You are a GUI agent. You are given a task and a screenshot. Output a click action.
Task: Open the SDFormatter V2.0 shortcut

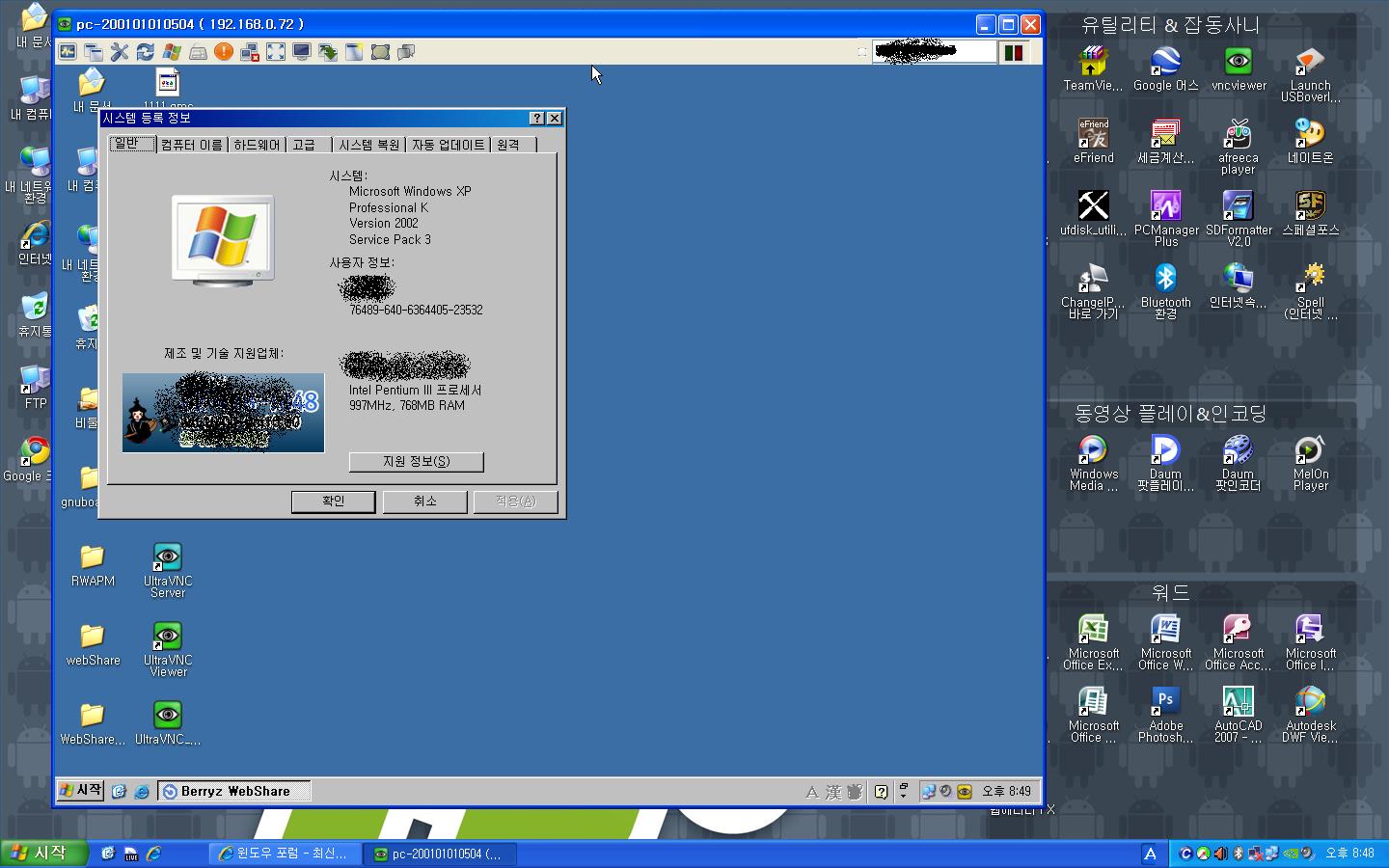[x=1238, y=219]
